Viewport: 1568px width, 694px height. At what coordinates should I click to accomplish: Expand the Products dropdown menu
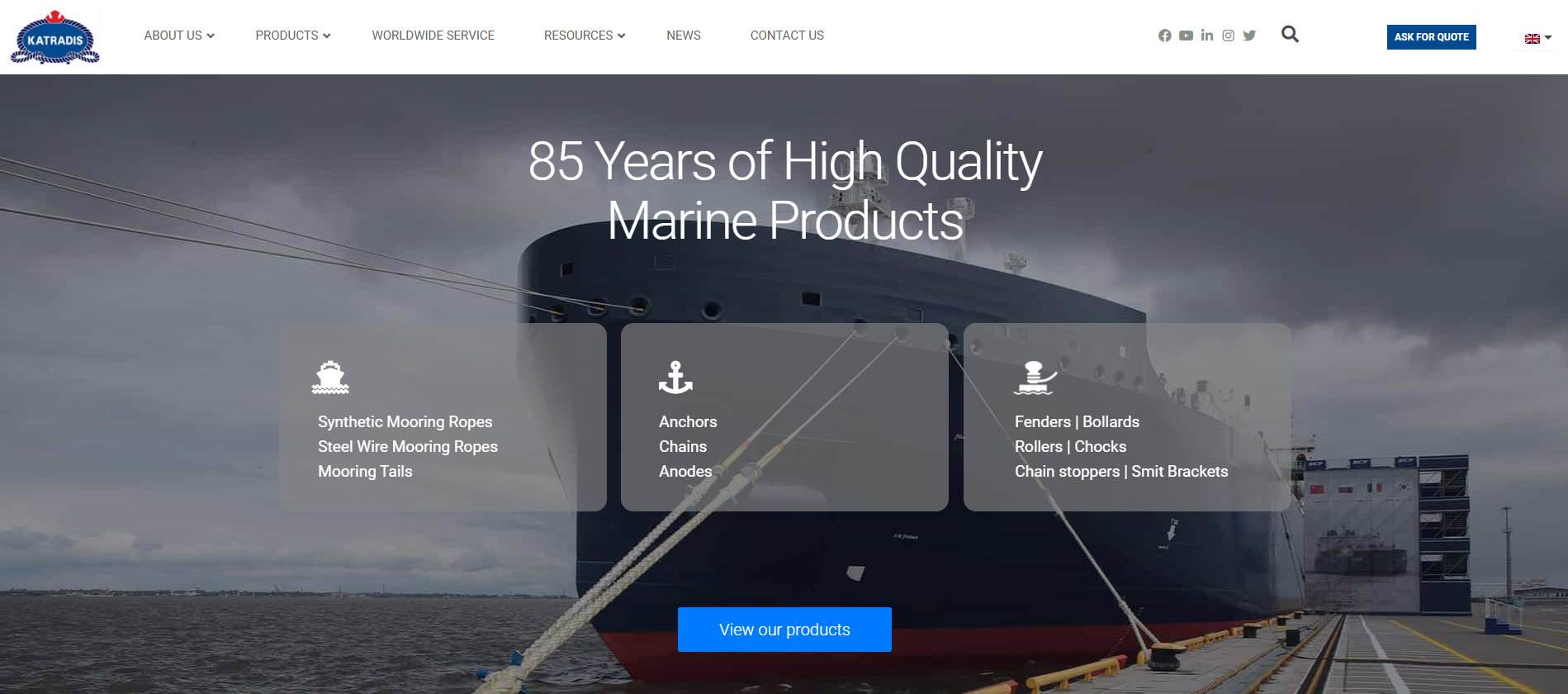[x=293, y=36]
